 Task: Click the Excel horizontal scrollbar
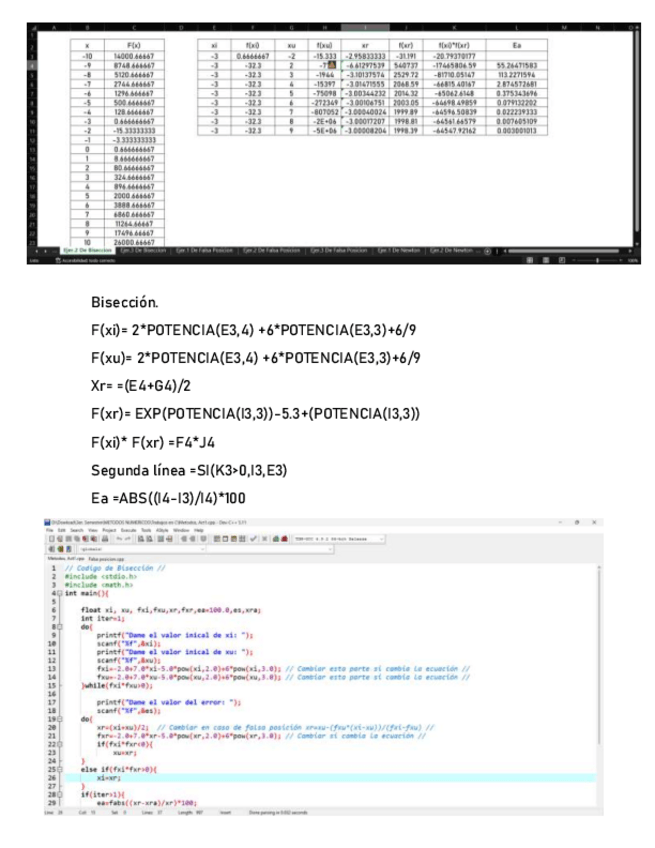[563, 251]
